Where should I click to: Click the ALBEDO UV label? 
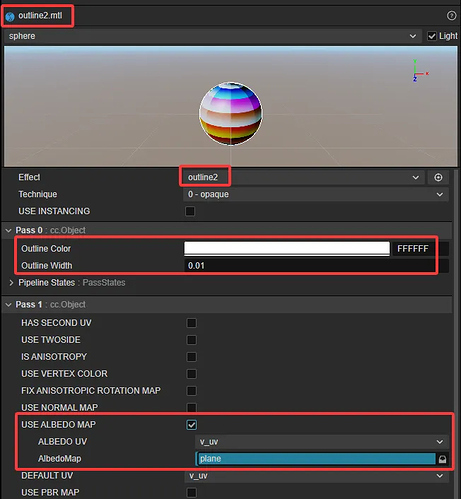click(x=63, y=442)
